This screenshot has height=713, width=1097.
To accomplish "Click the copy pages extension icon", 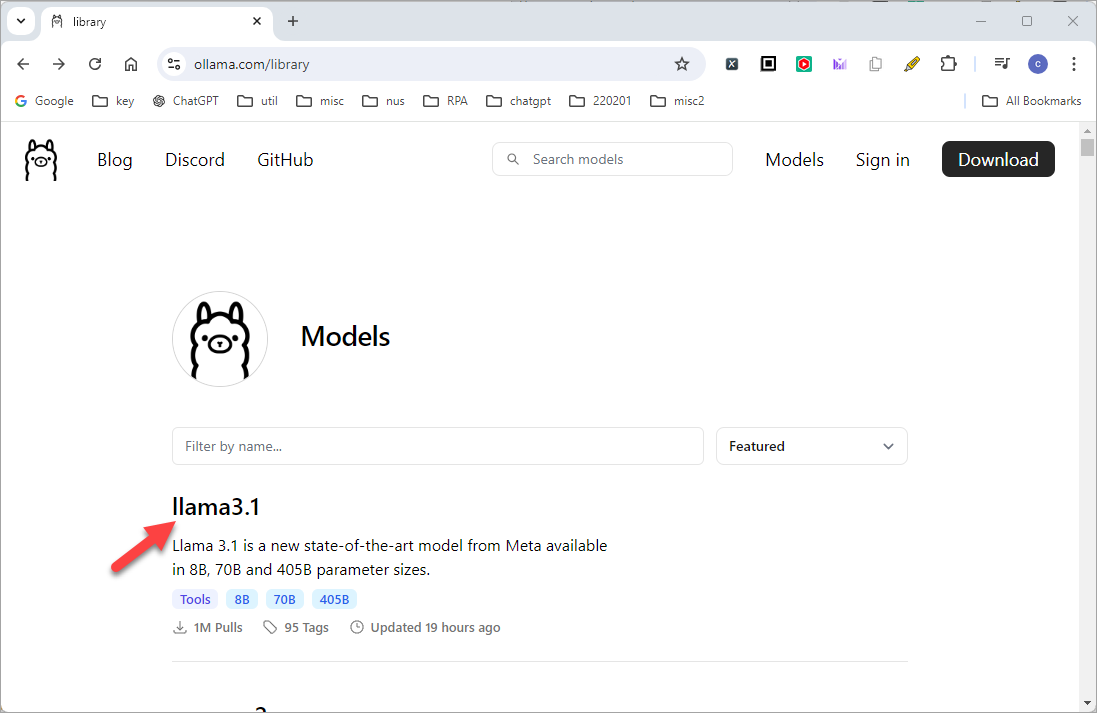I will point(875,64).
